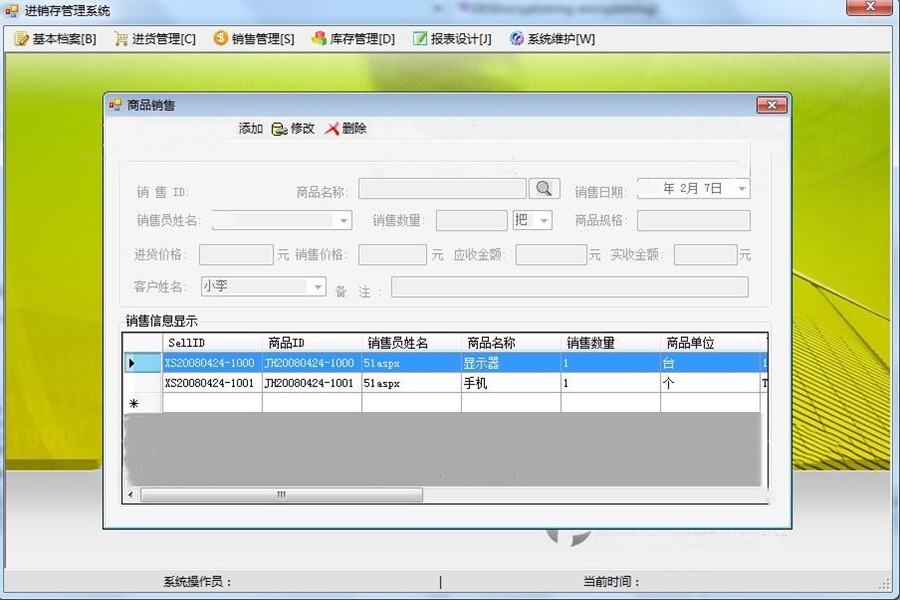Open the 系统维护[W] menu
This screenshot has height=600, width=900.
(552, 39)
